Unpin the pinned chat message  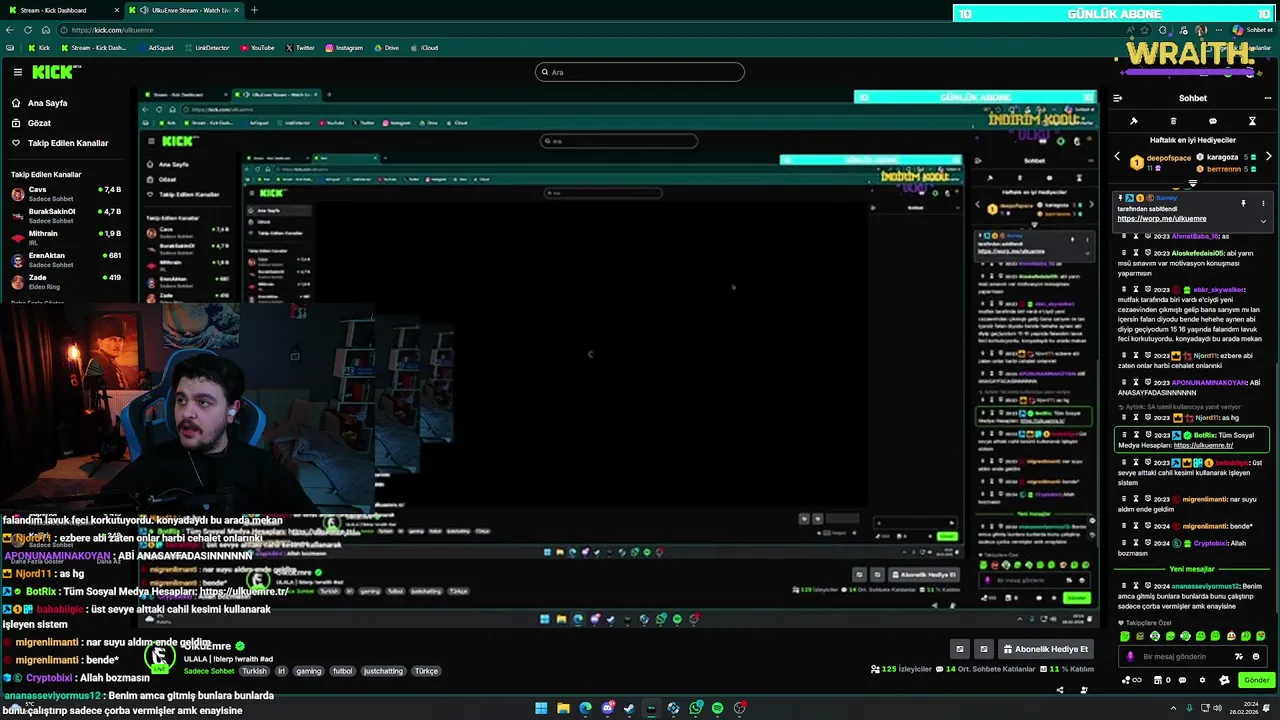coord(1243,203)
